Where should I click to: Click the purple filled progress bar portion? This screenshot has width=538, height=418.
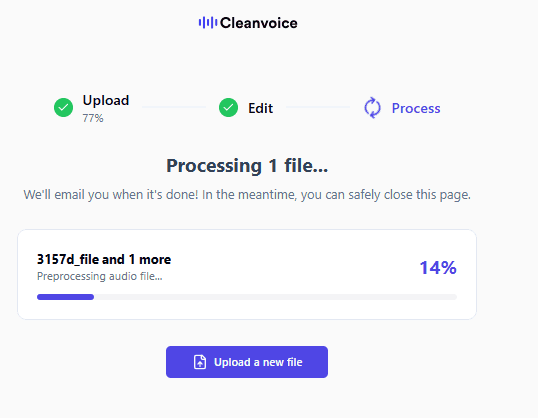coord(66,297)
